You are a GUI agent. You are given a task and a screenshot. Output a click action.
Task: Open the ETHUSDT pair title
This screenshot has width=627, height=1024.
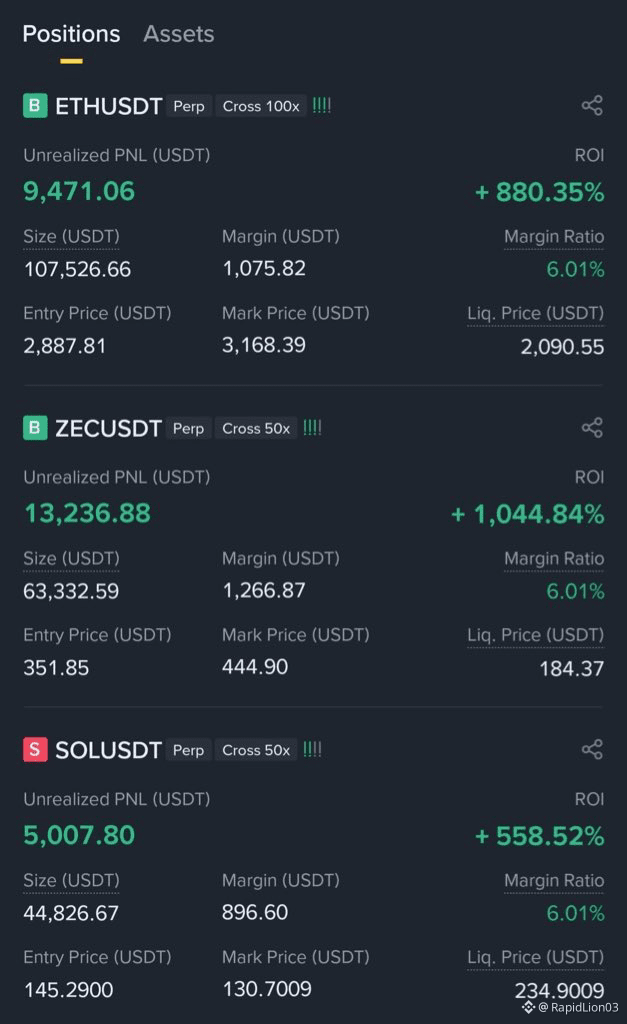point(108,106)
